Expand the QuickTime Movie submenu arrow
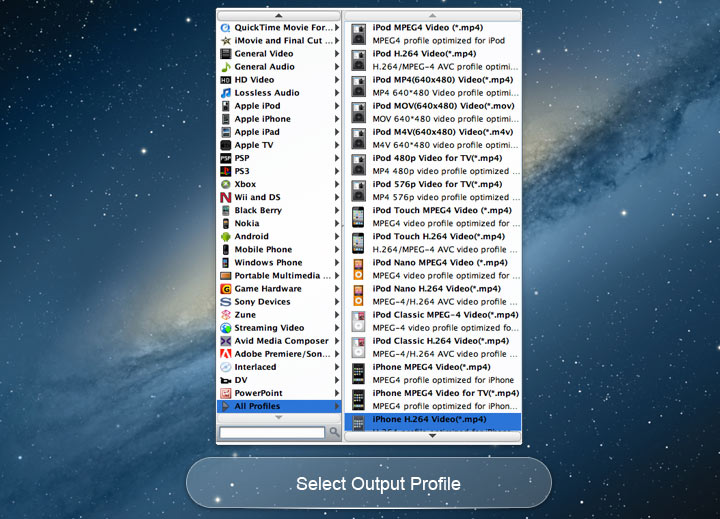Screen dimensions: 720x519 (337, 28)
